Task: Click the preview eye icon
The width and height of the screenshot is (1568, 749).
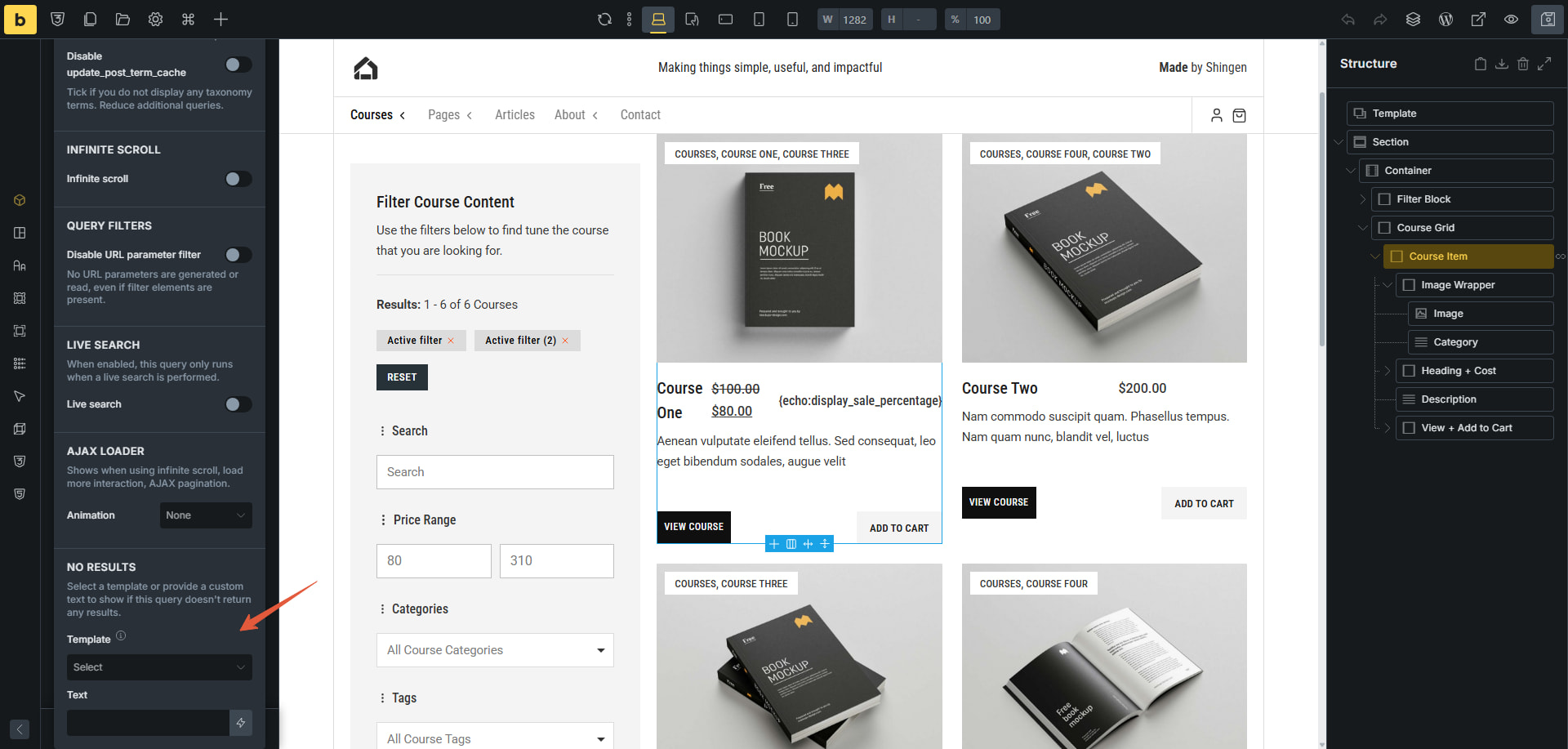Action: pyautogui.click(x=1511, y=20)
